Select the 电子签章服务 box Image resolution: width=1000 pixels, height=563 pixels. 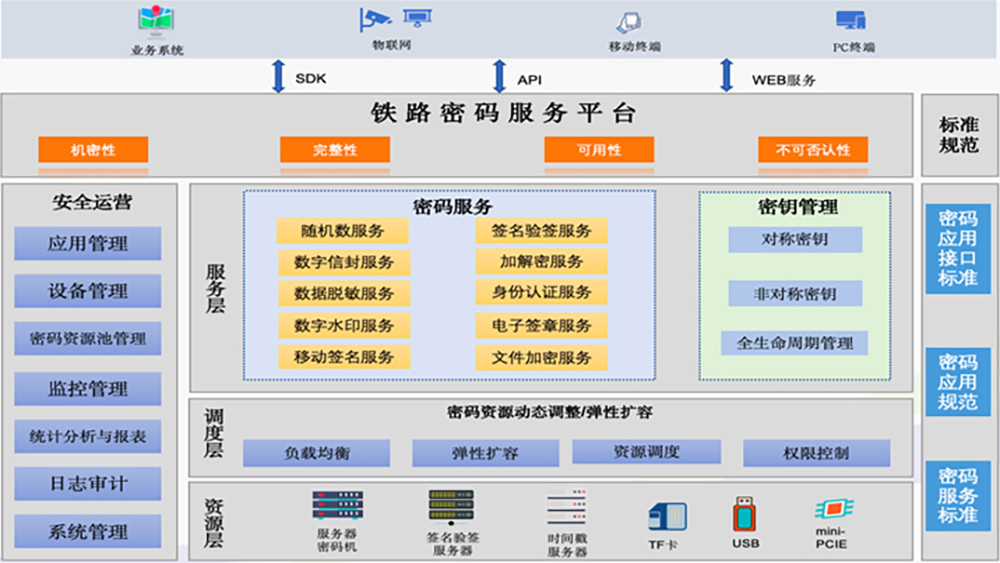[541, 325]
